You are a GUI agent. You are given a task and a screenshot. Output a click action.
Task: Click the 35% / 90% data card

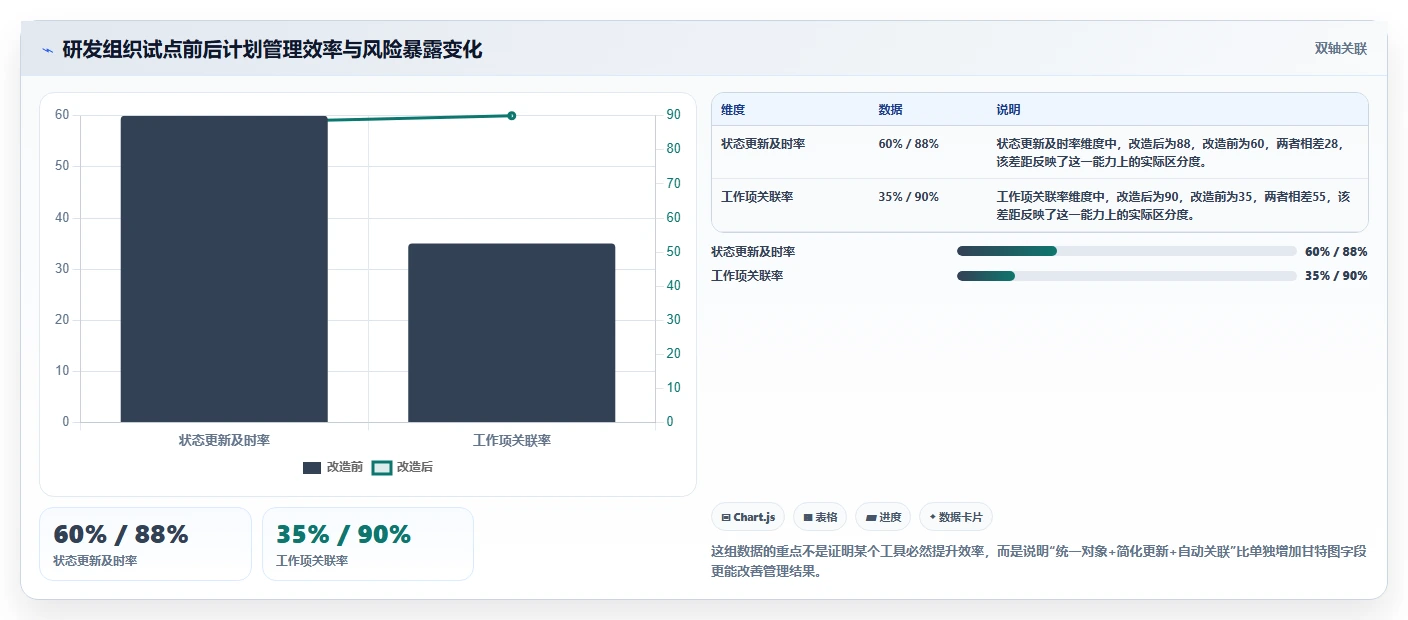[x=368, y=544]
